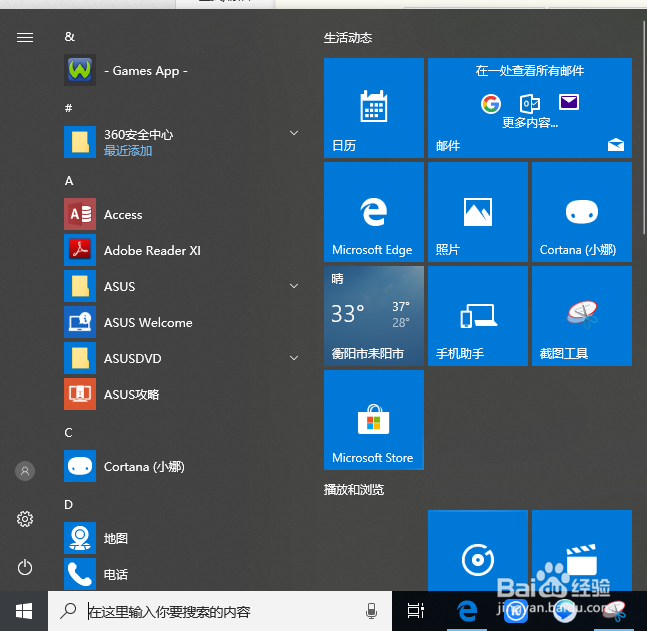Open the Games App icon

pos(80,70)
